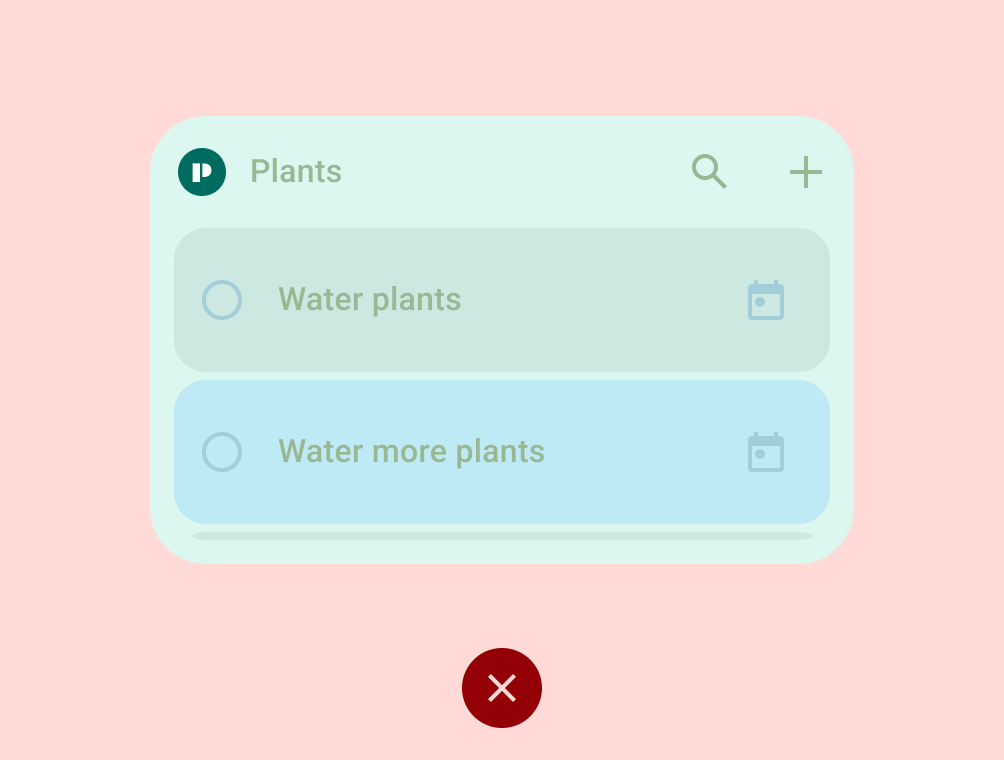Click the "Plants" list title
Image resolution: width=1004 pixels, height=760 pixels.
(x=296, y=172)
